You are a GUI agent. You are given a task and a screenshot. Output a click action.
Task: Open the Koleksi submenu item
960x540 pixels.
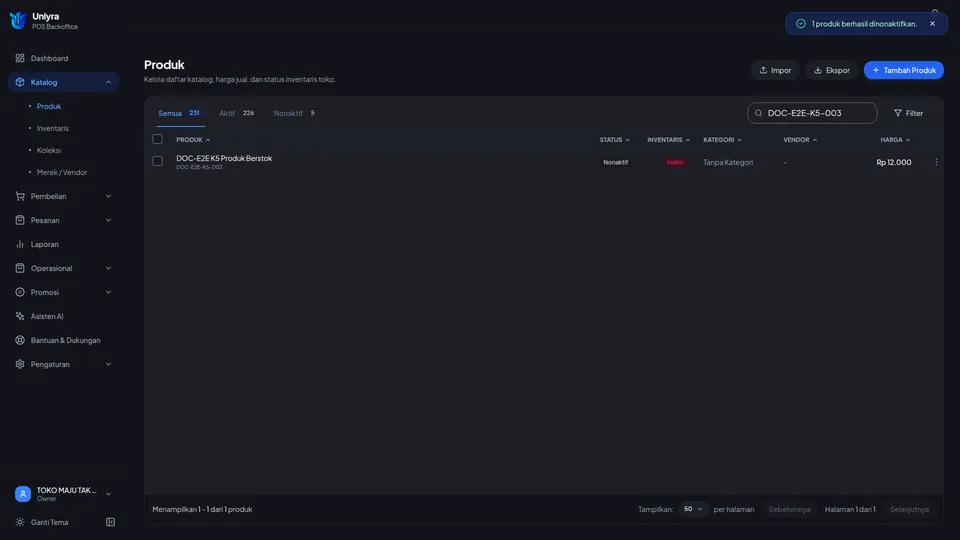point(48,150)
